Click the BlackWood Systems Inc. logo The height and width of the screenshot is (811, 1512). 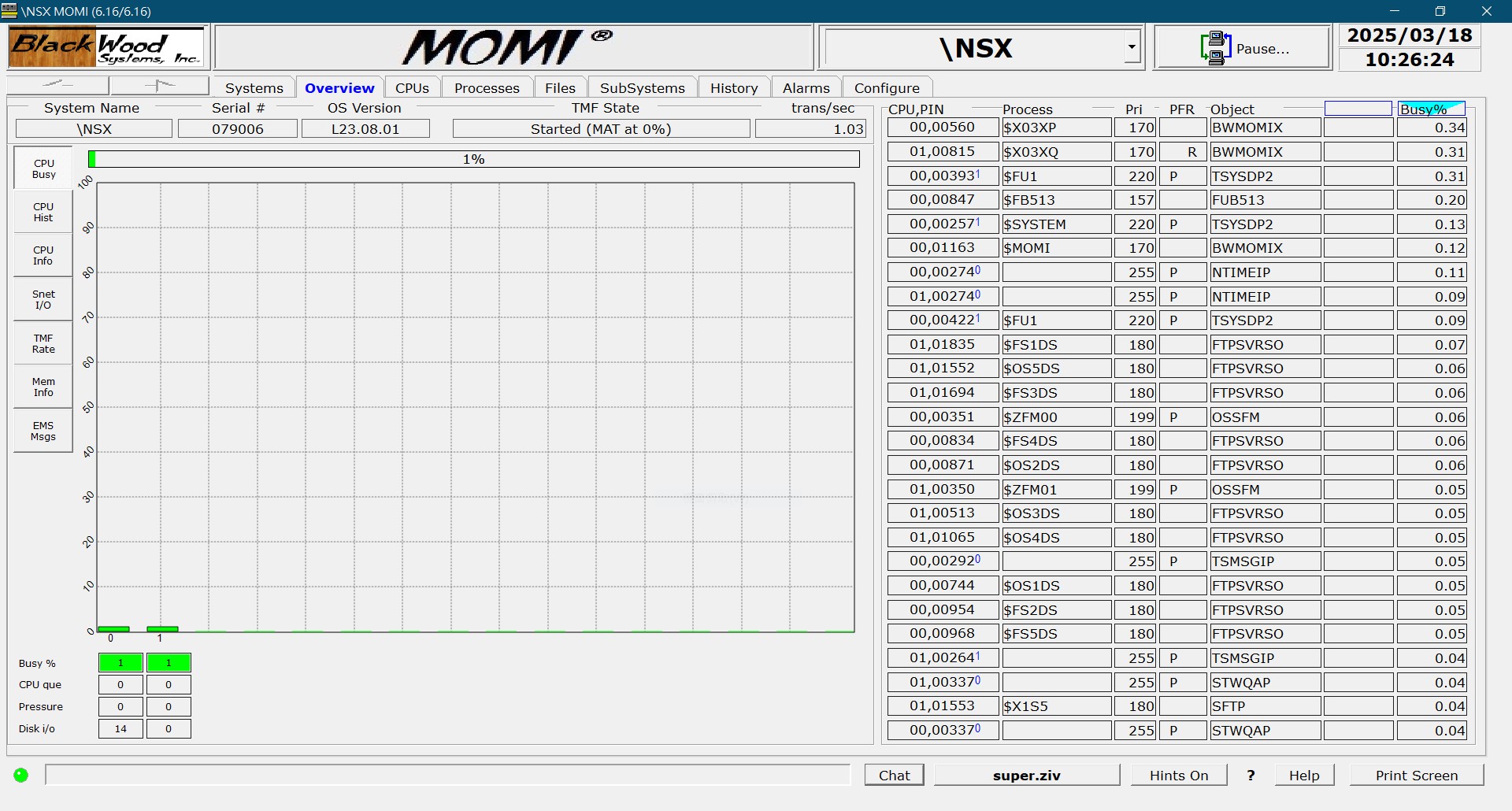(107, 47)
